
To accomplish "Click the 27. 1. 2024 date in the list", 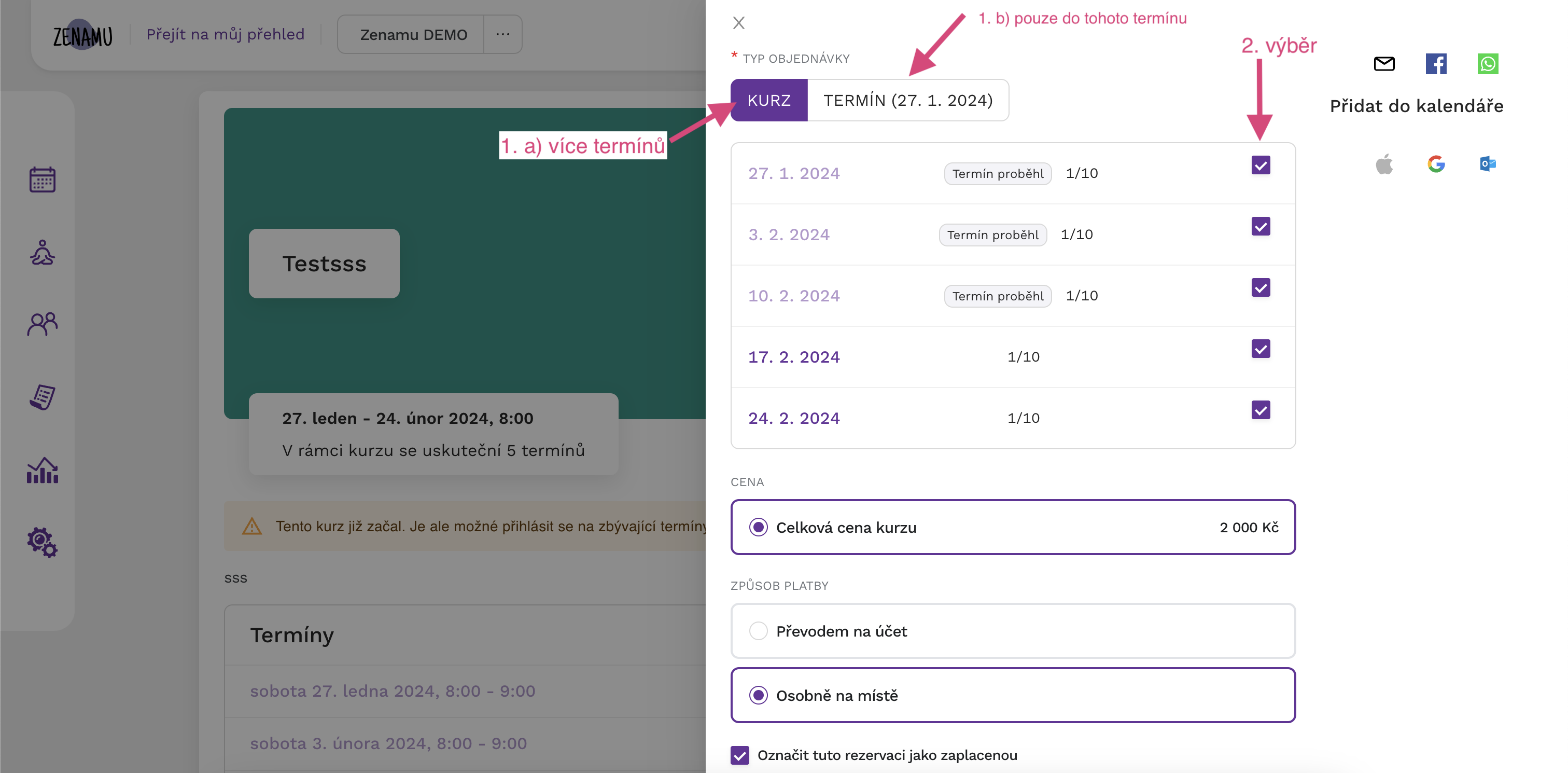I will tap(794, 174).
